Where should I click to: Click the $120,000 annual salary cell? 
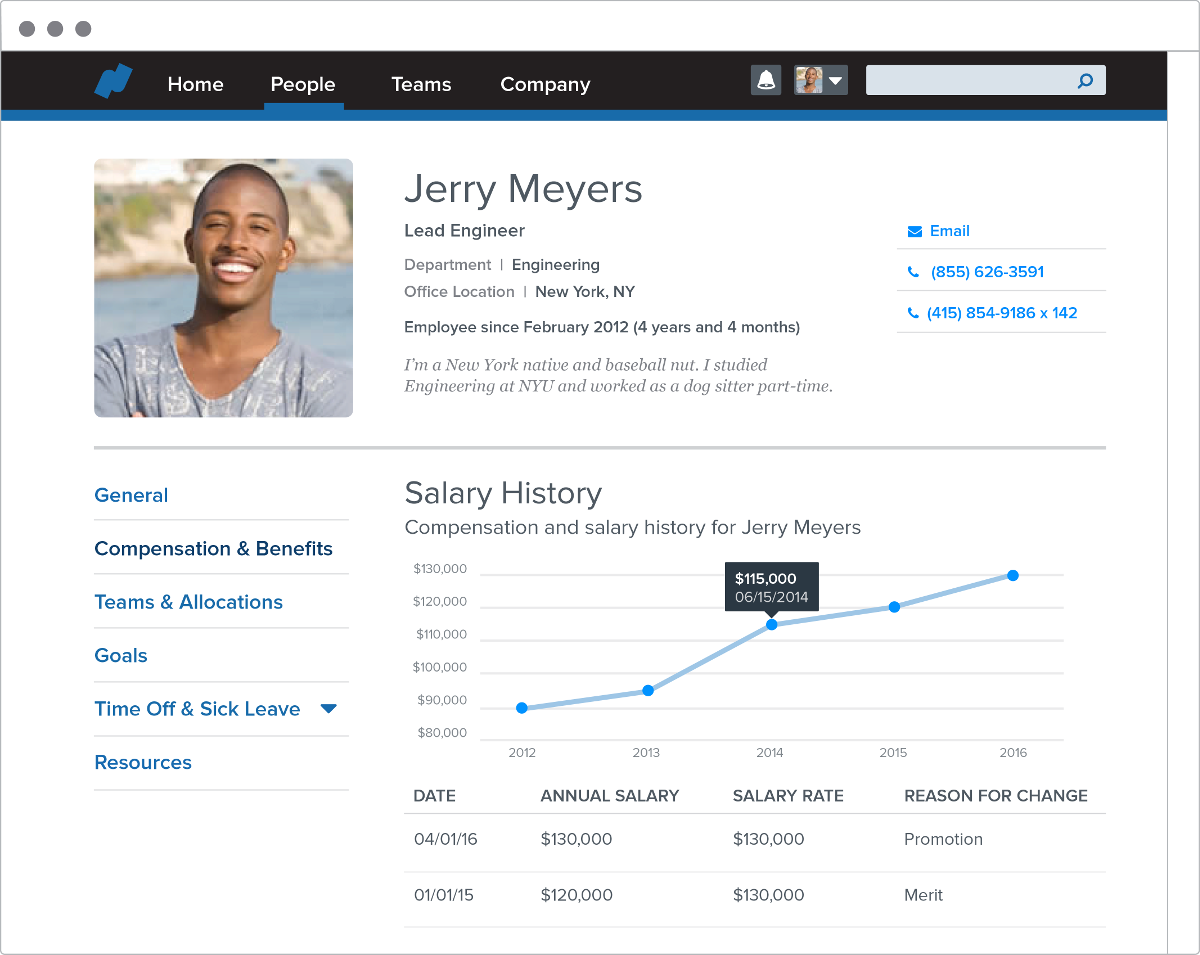coord(576,895)
